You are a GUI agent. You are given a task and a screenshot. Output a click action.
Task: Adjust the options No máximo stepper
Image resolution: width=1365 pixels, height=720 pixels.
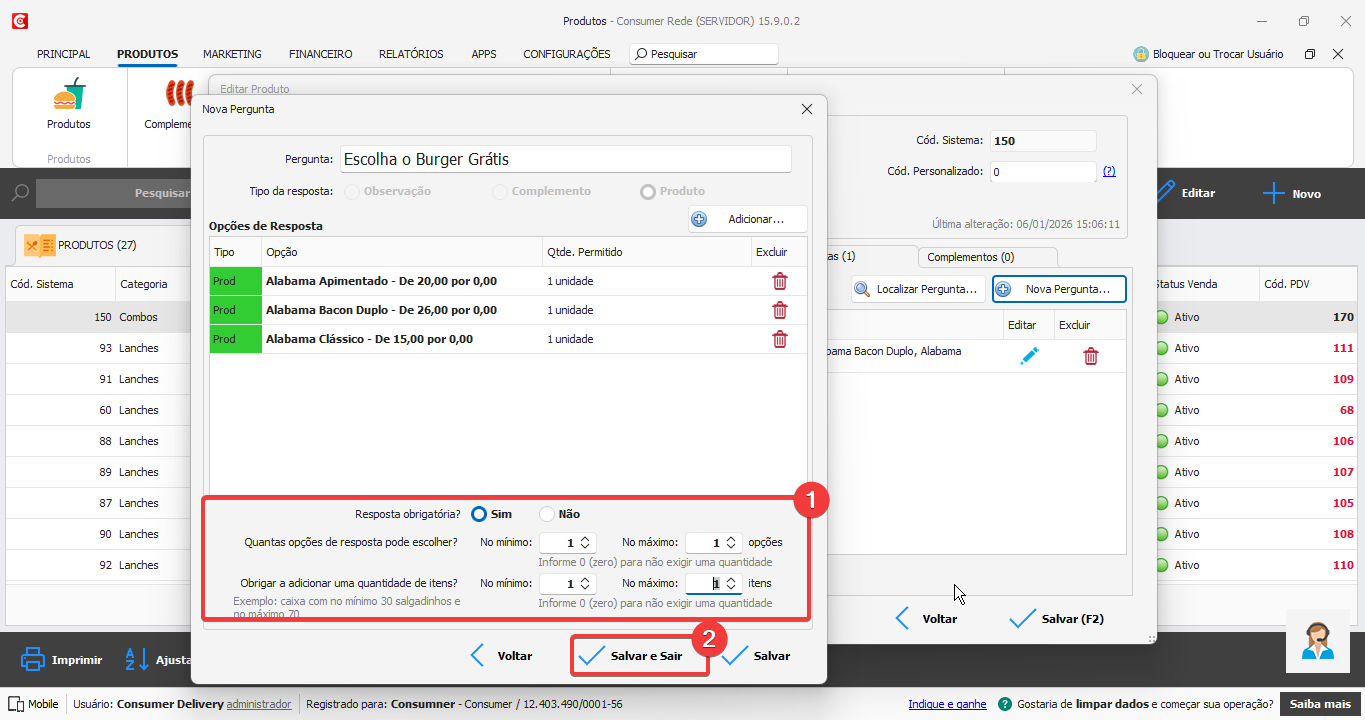point(731,543)
